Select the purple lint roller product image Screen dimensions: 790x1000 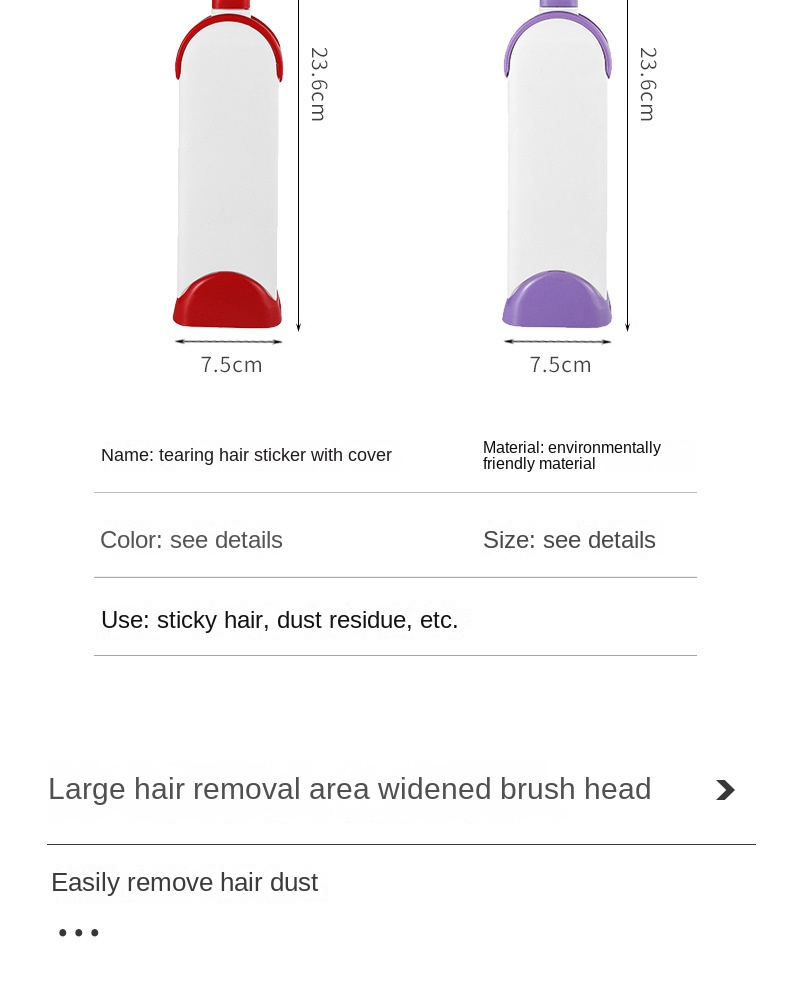tap(557, 170)
